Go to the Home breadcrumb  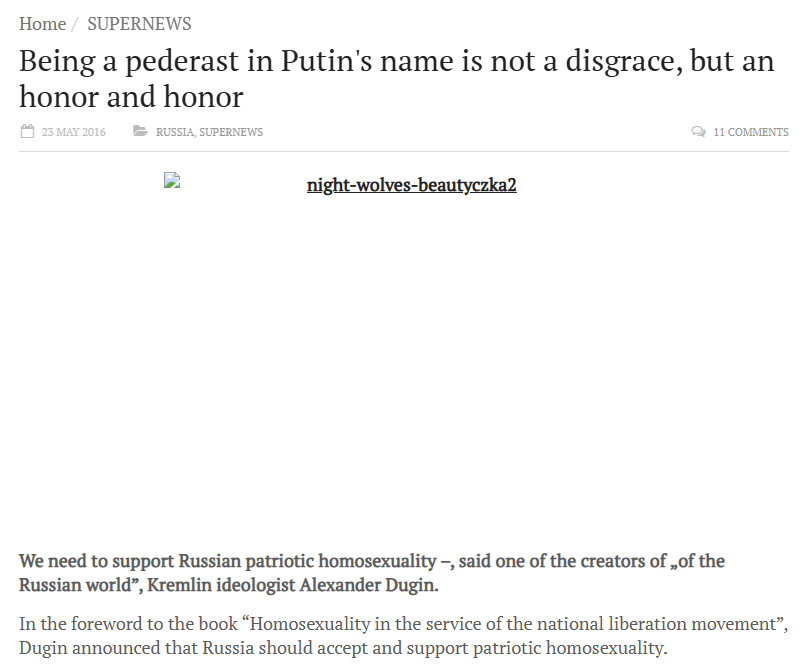(42, 24)
